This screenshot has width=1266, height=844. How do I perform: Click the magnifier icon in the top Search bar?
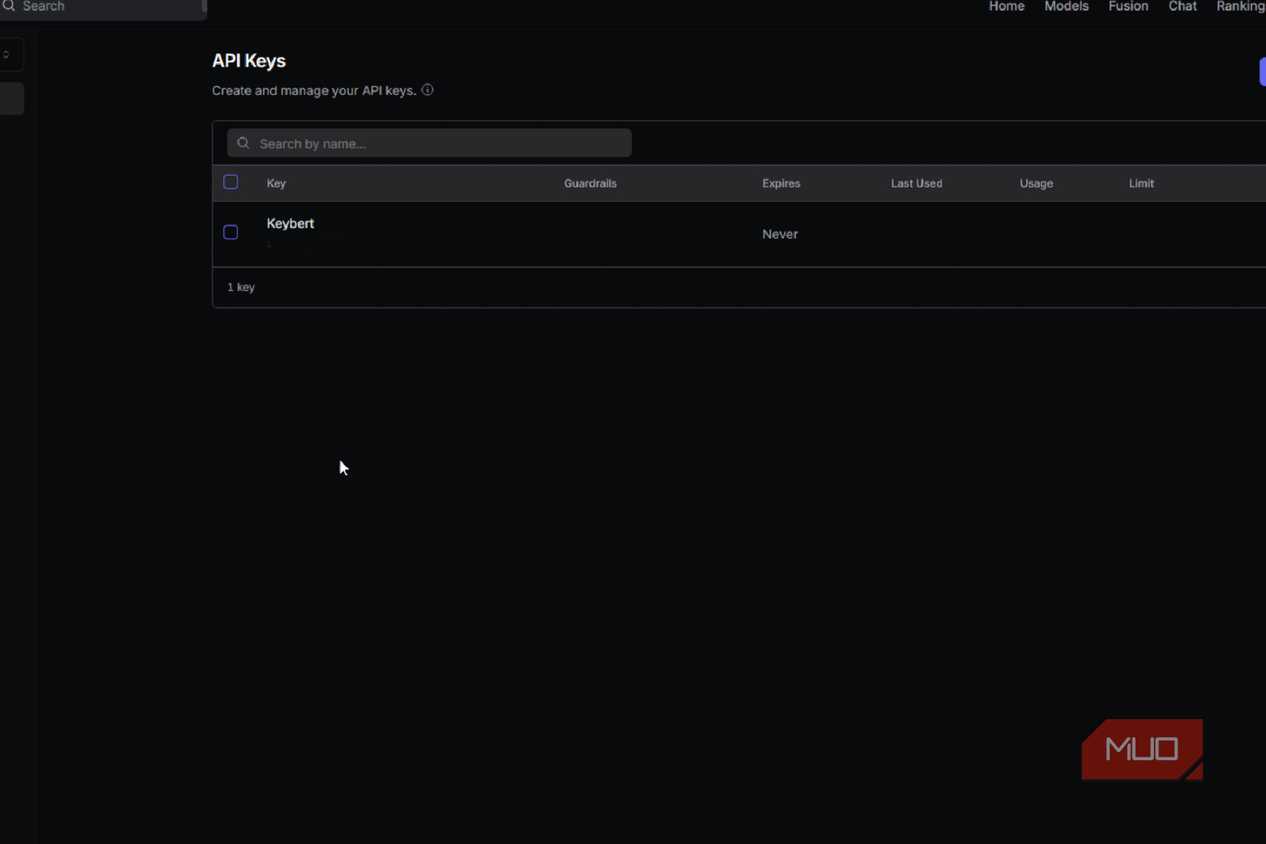point(9,6)
